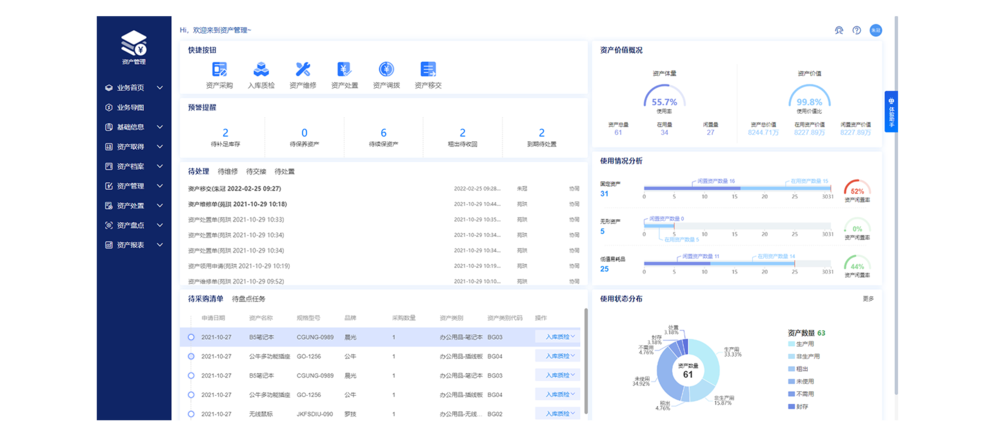Select radio for second 公牛多功能插座 row
This screenshot has height=439, width=1000.
(x=191, y=394)
